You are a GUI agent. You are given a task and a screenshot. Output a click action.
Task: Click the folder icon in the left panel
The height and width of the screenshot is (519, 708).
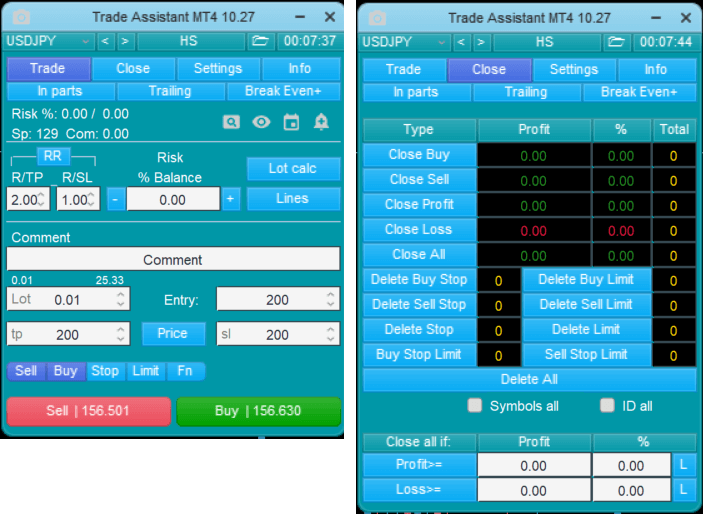click(x=260, y=41)
